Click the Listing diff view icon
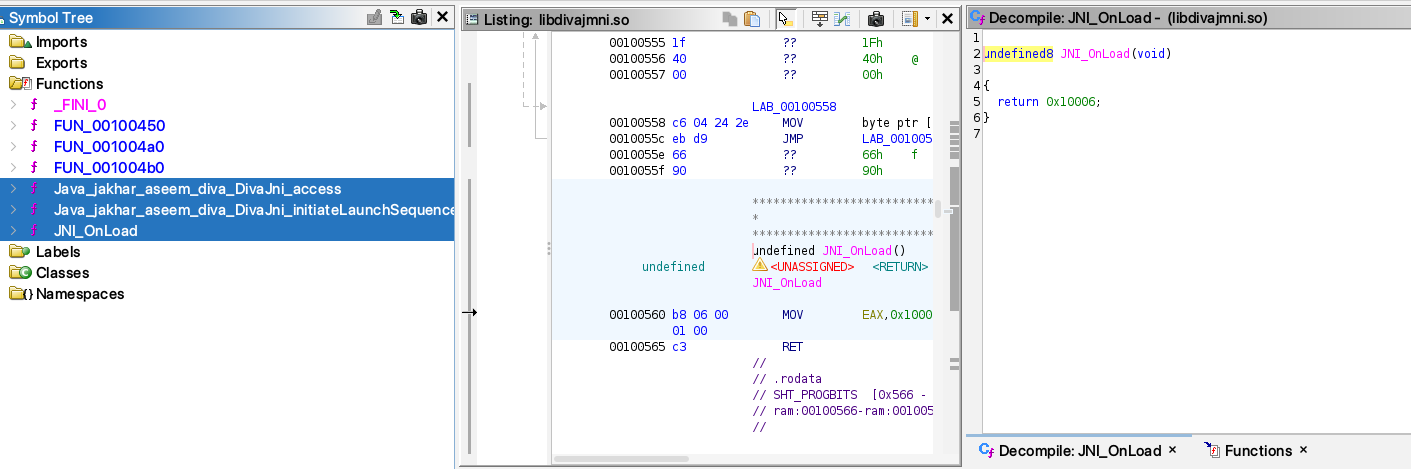 (843, 19)
